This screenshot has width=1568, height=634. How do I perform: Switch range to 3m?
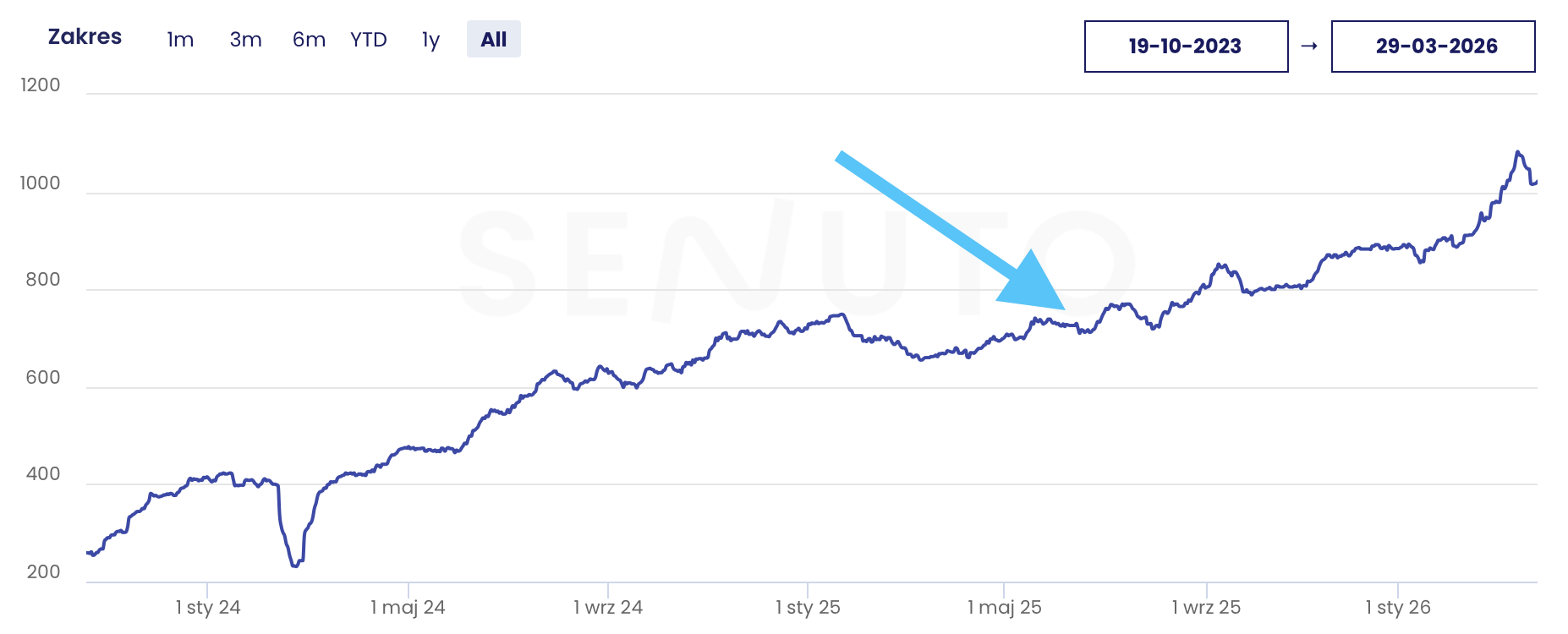click(x=245, y=40)
